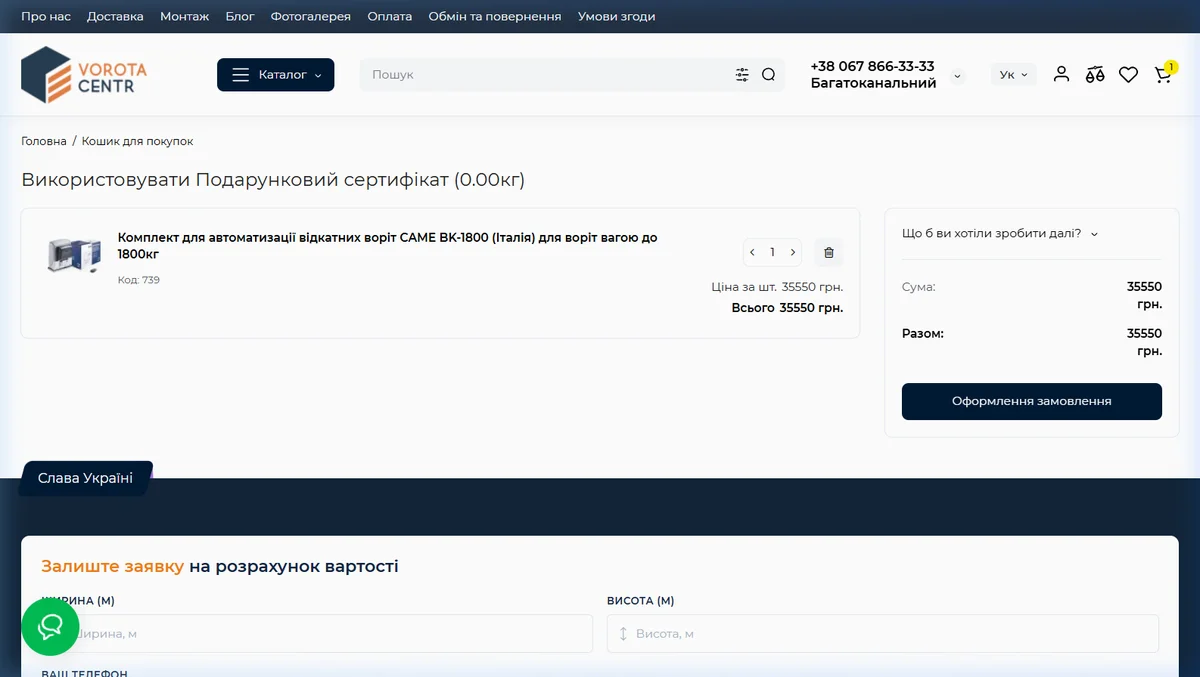Decrease quantity of CAME BK-1800 kit

click(x=753, y=252)
